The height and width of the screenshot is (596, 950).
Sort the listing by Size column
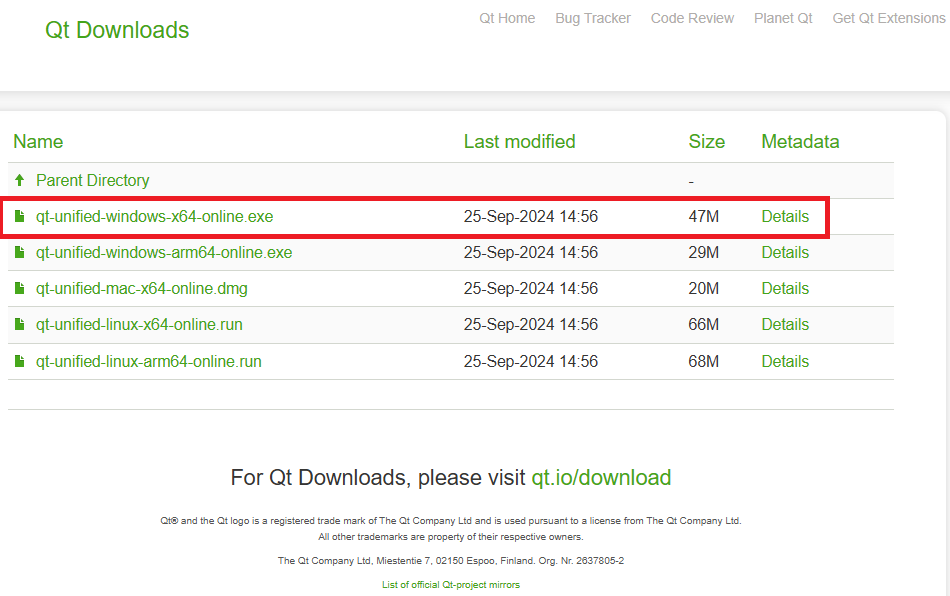(x=706, y=142)
